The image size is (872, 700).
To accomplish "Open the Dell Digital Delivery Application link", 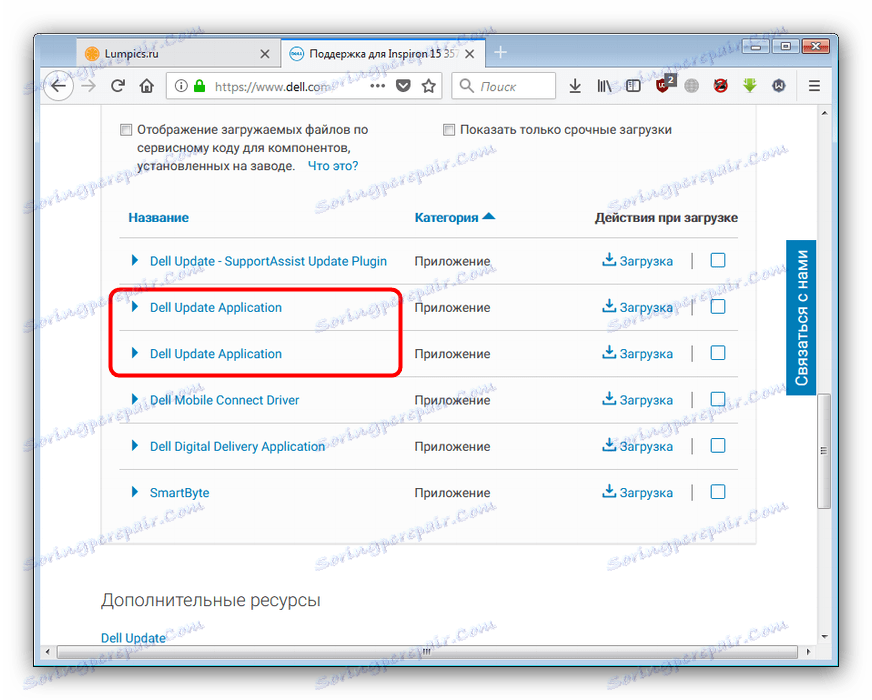I will coord(237,446).
